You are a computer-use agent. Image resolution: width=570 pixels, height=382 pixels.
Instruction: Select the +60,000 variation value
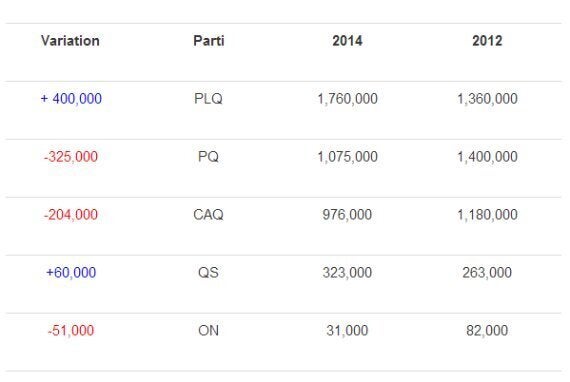point(71,273)
